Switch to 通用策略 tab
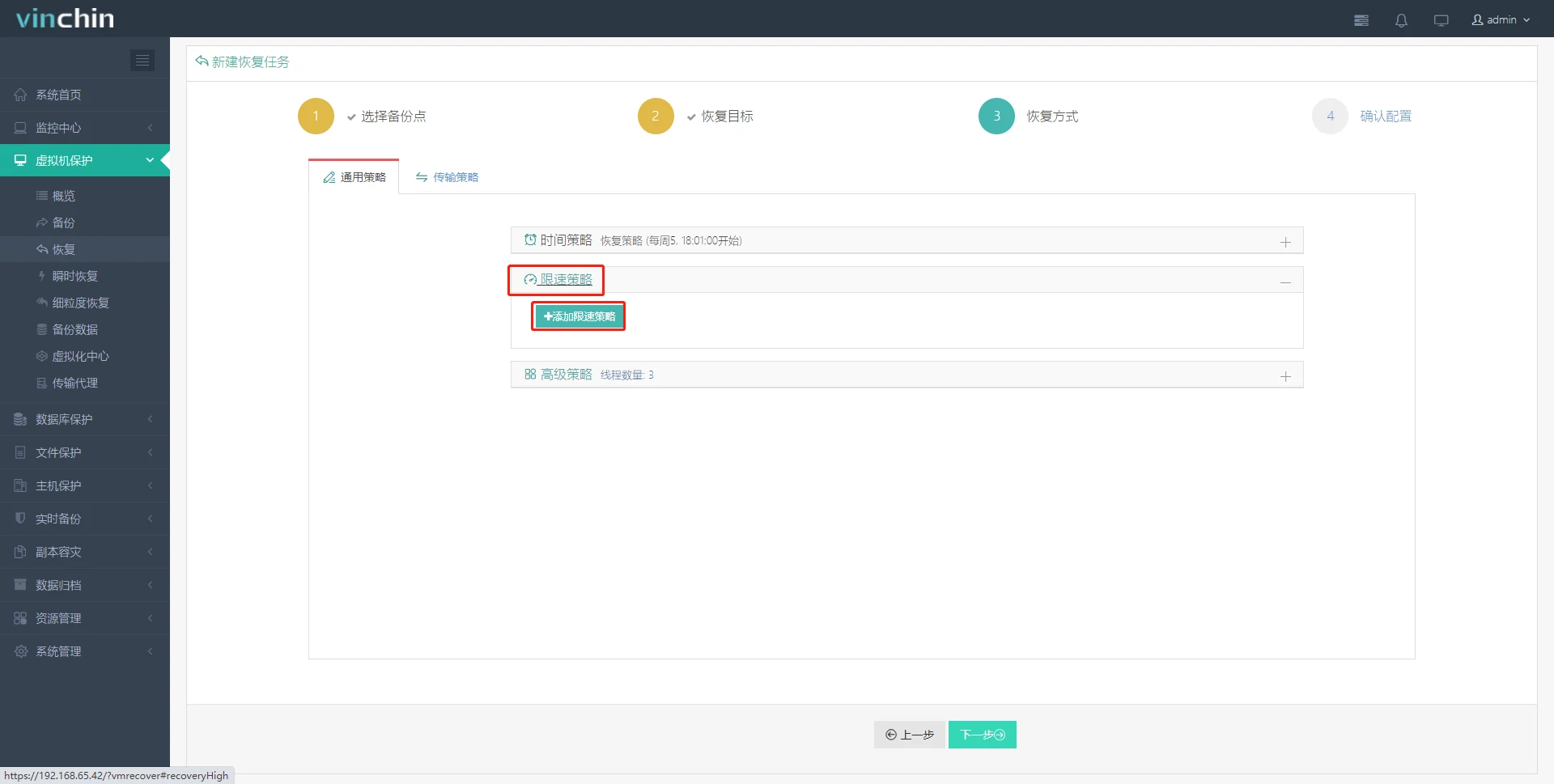Viewport: 1554px width, 784px height. 355,177
